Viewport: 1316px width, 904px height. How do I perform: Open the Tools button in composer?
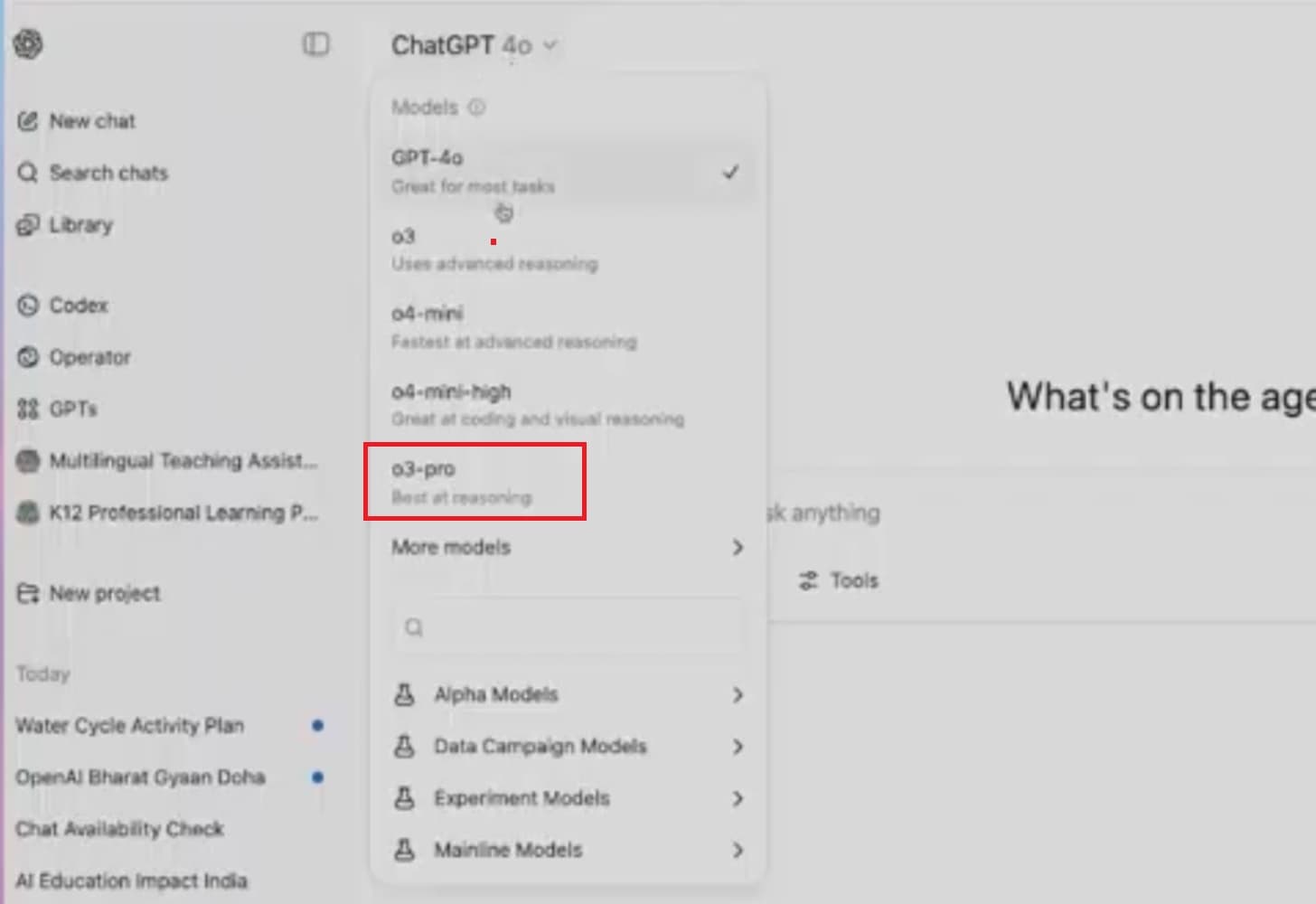pyautogui.click(x=839, y=580)
